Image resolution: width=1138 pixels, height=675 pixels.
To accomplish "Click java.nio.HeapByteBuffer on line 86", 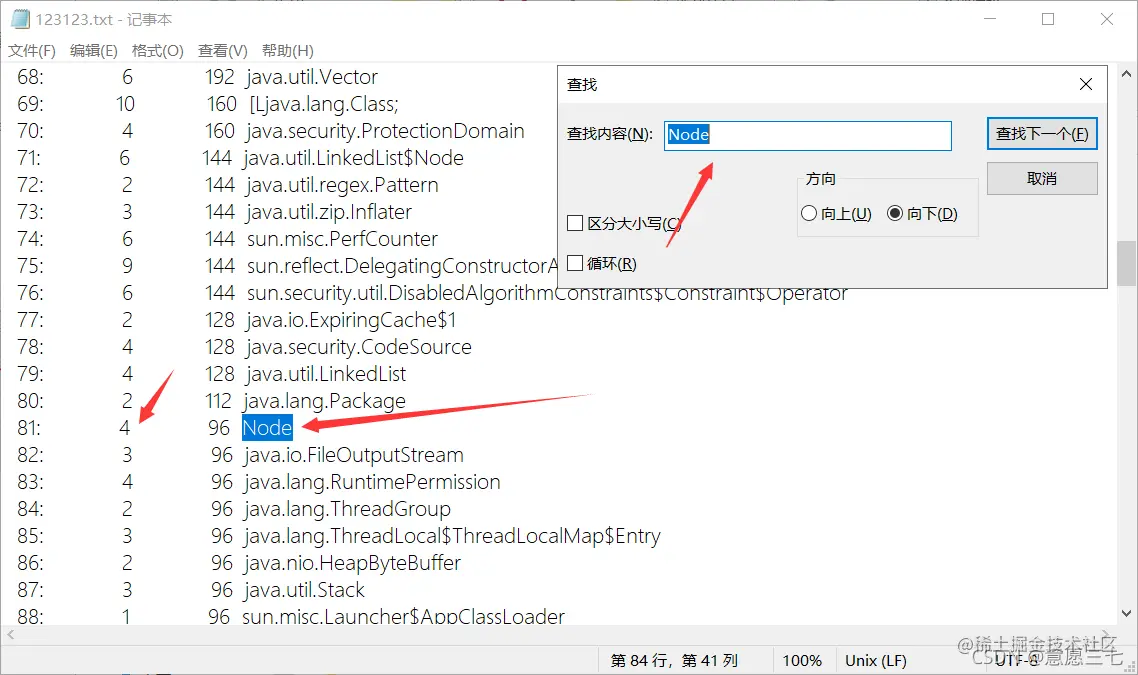I will click(352, 563).
